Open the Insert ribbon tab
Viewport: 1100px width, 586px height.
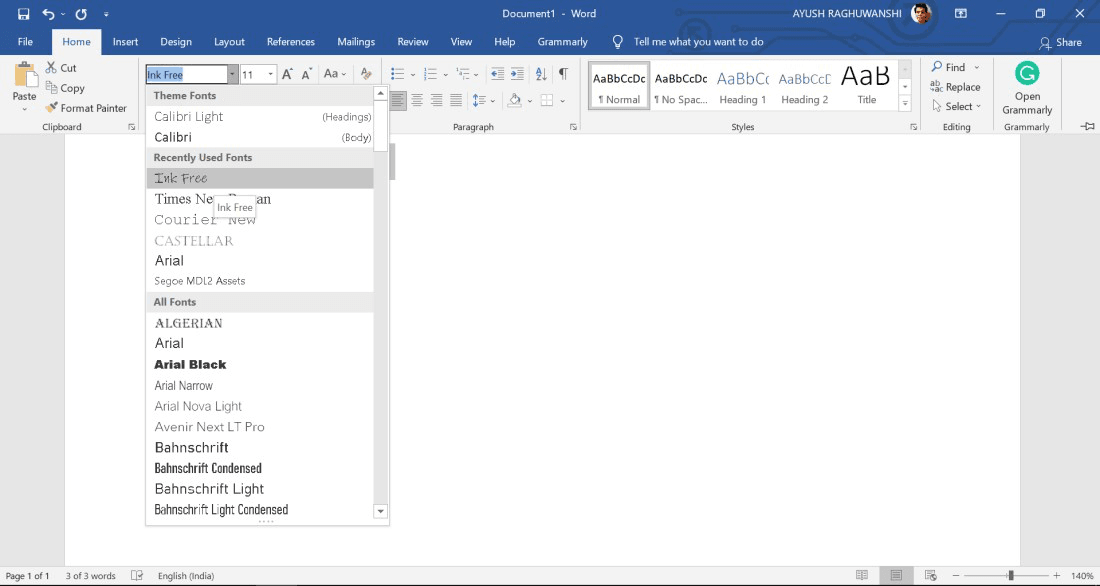click(x=125, y=42)
